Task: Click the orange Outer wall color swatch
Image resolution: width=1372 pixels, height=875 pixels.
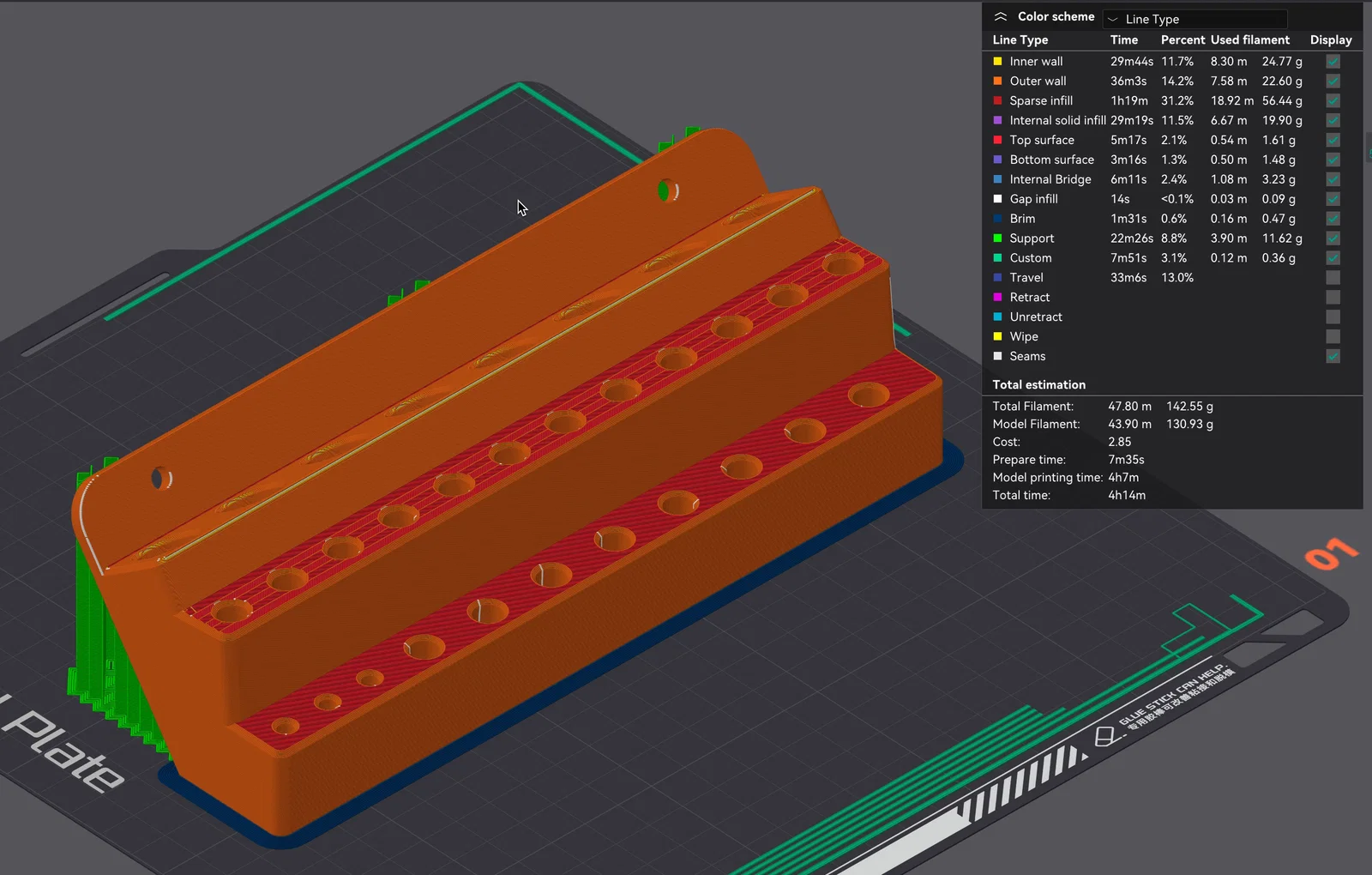Action: 997,81
